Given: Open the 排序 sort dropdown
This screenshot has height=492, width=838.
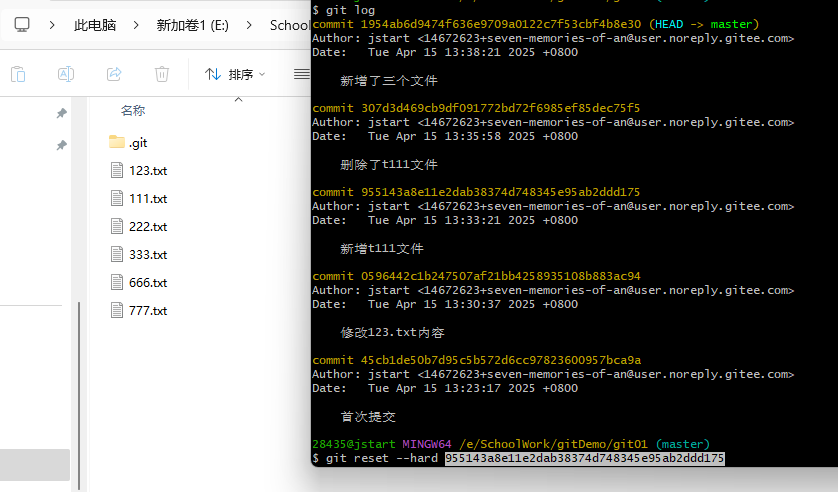Looking at the screenshot, I should (235, 74).
